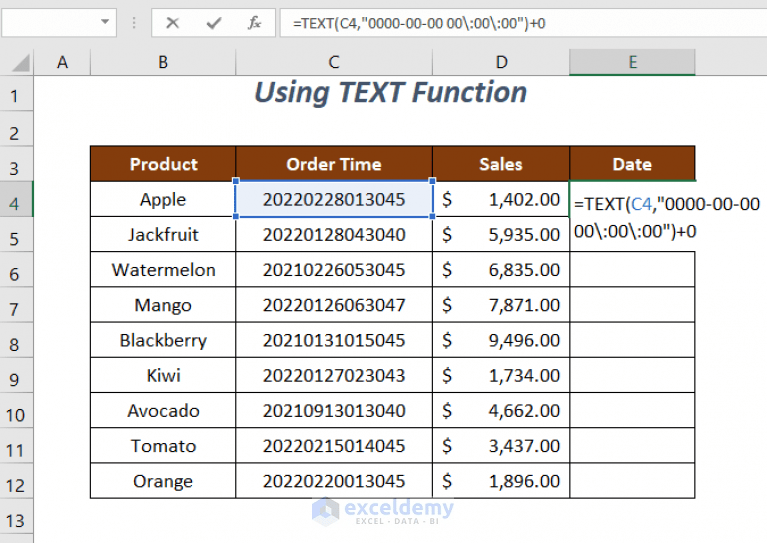Select the sales cell showing 4,662.00
Screen dimensions: 767x543
point(501,410)
